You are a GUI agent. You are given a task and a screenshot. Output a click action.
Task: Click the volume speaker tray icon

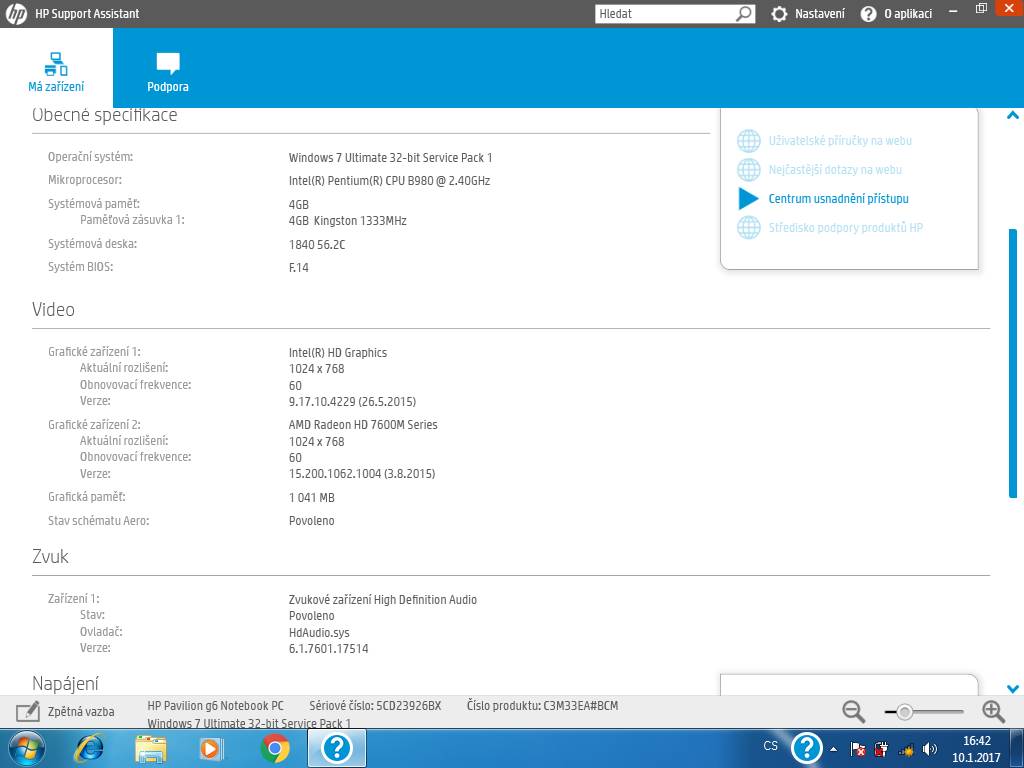930,749
